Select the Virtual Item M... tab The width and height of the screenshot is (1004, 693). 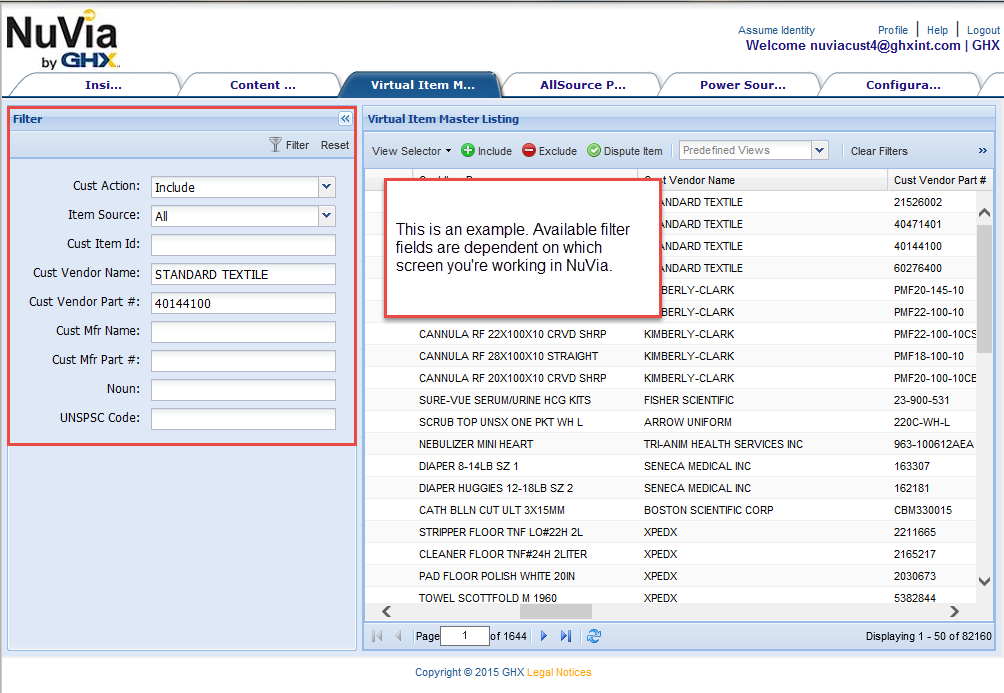tap(423, 85)
